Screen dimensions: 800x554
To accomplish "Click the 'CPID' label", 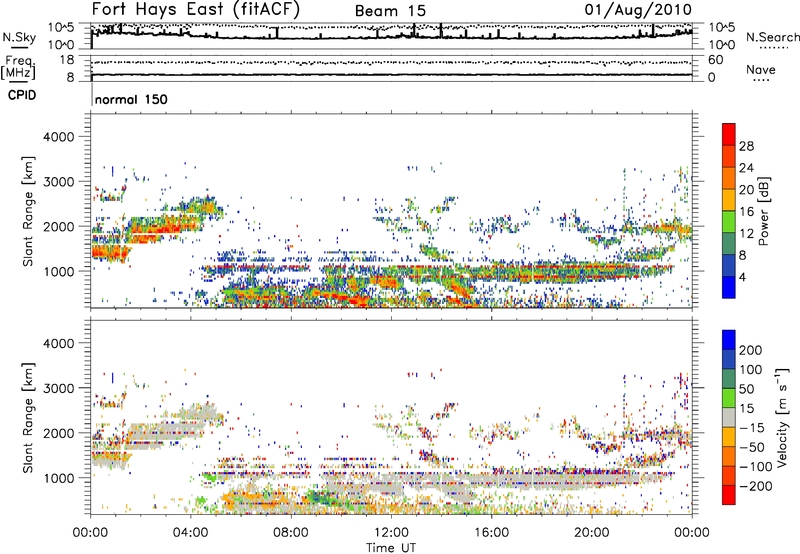I will coord(22,95).
